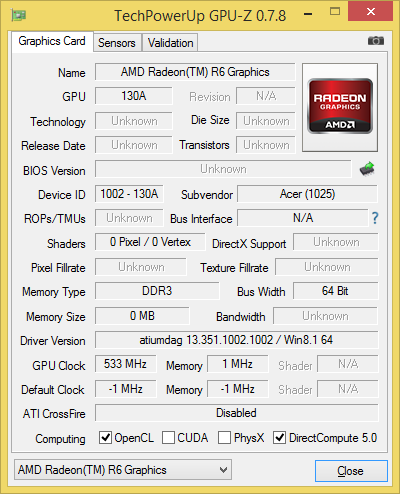Minimize the GPU-Z window
This screenshot has width=400, height=494.
point(308,14)
